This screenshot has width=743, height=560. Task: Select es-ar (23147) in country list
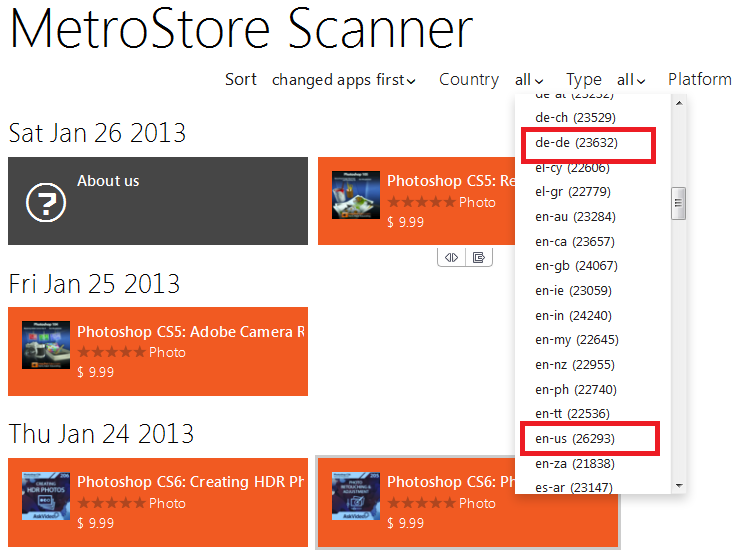[x=574, y=487]
